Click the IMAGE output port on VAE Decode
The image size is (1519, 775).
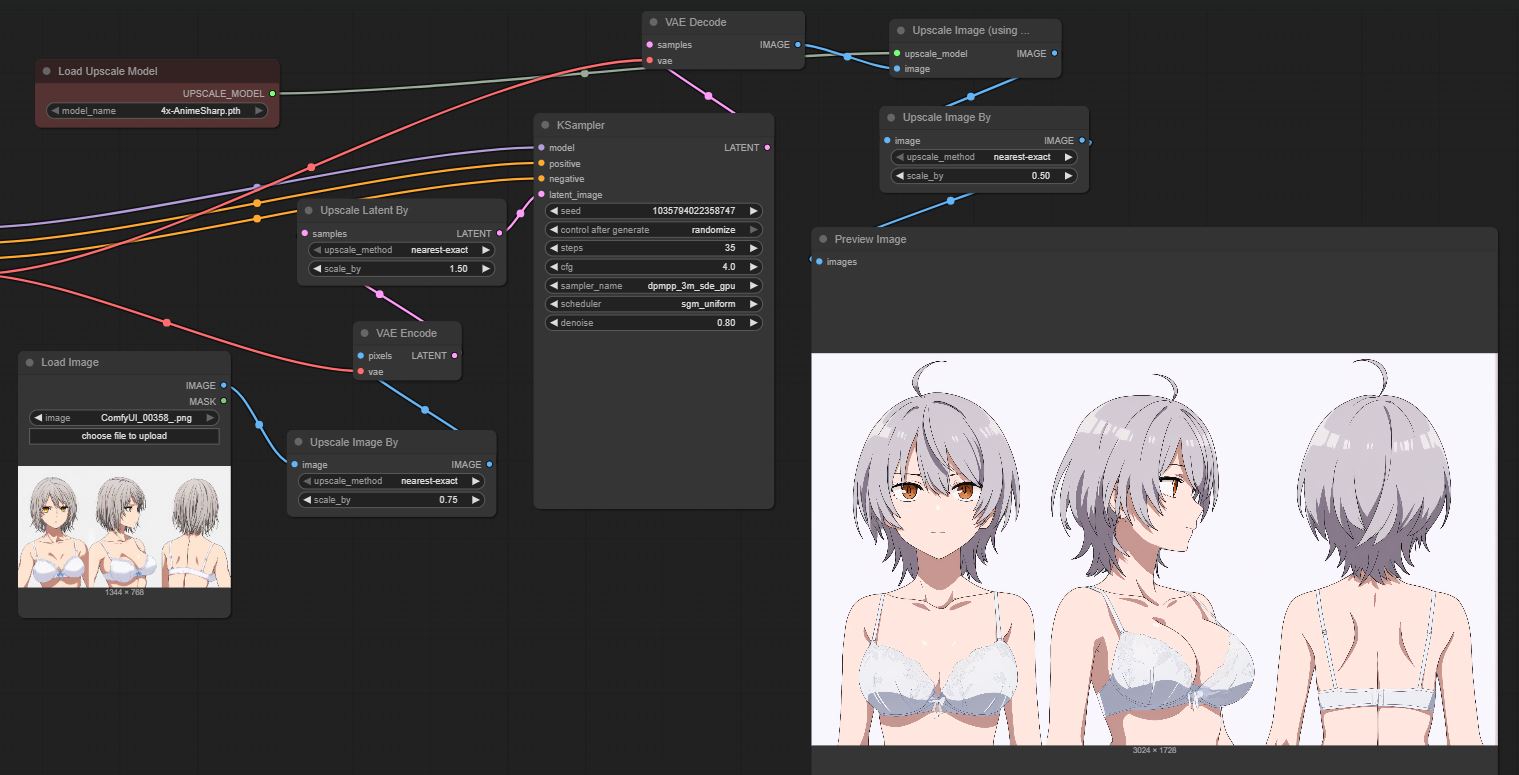tap(797, 45)
